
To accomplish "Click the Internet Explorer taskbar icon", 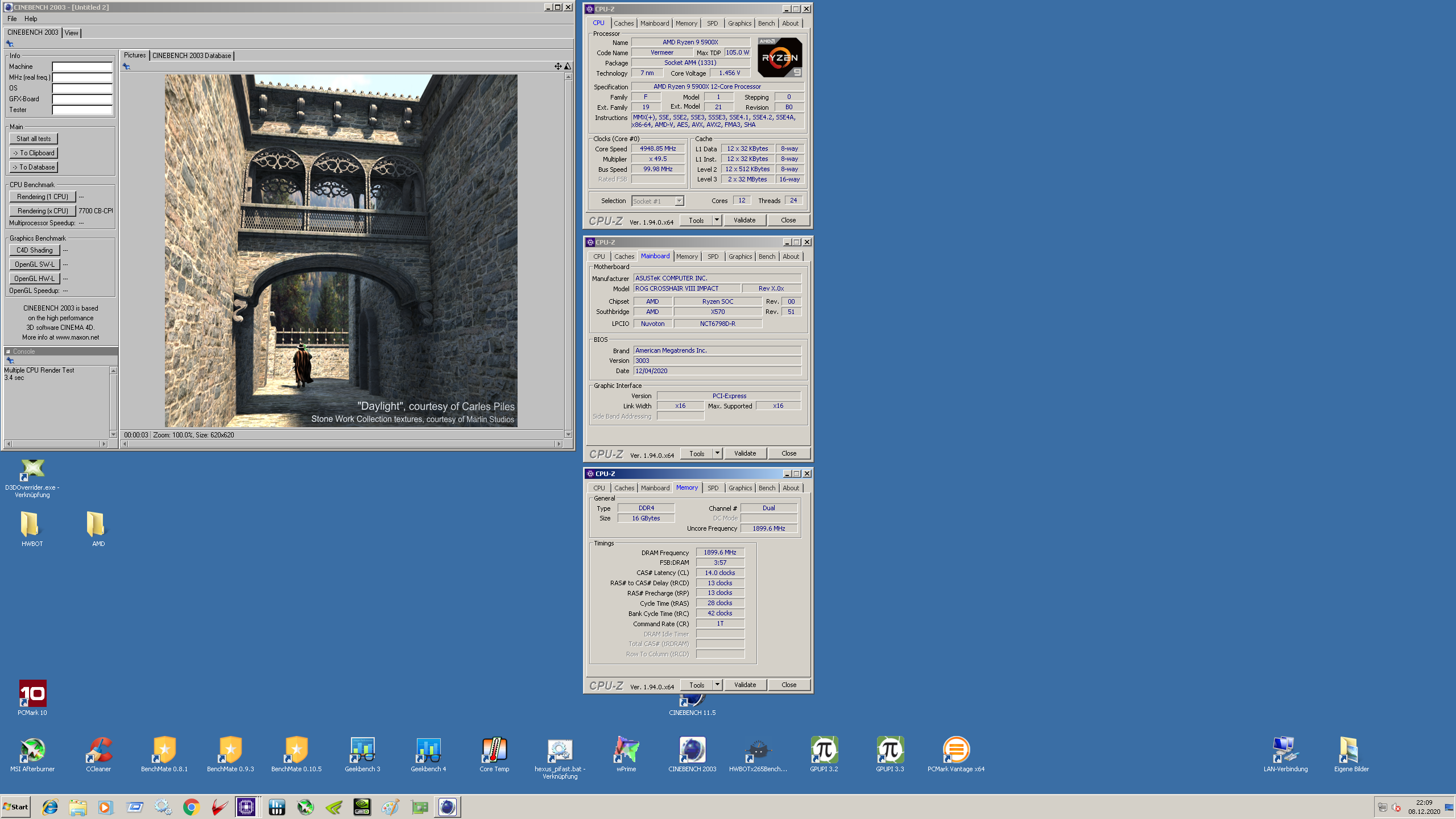I will [x=50, y=806].
